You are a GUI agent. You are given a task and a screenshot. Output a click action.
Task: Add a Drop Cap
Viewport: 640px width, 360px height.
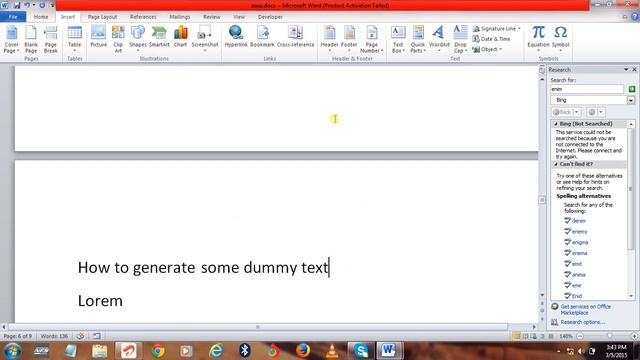(x=460, y=39)
